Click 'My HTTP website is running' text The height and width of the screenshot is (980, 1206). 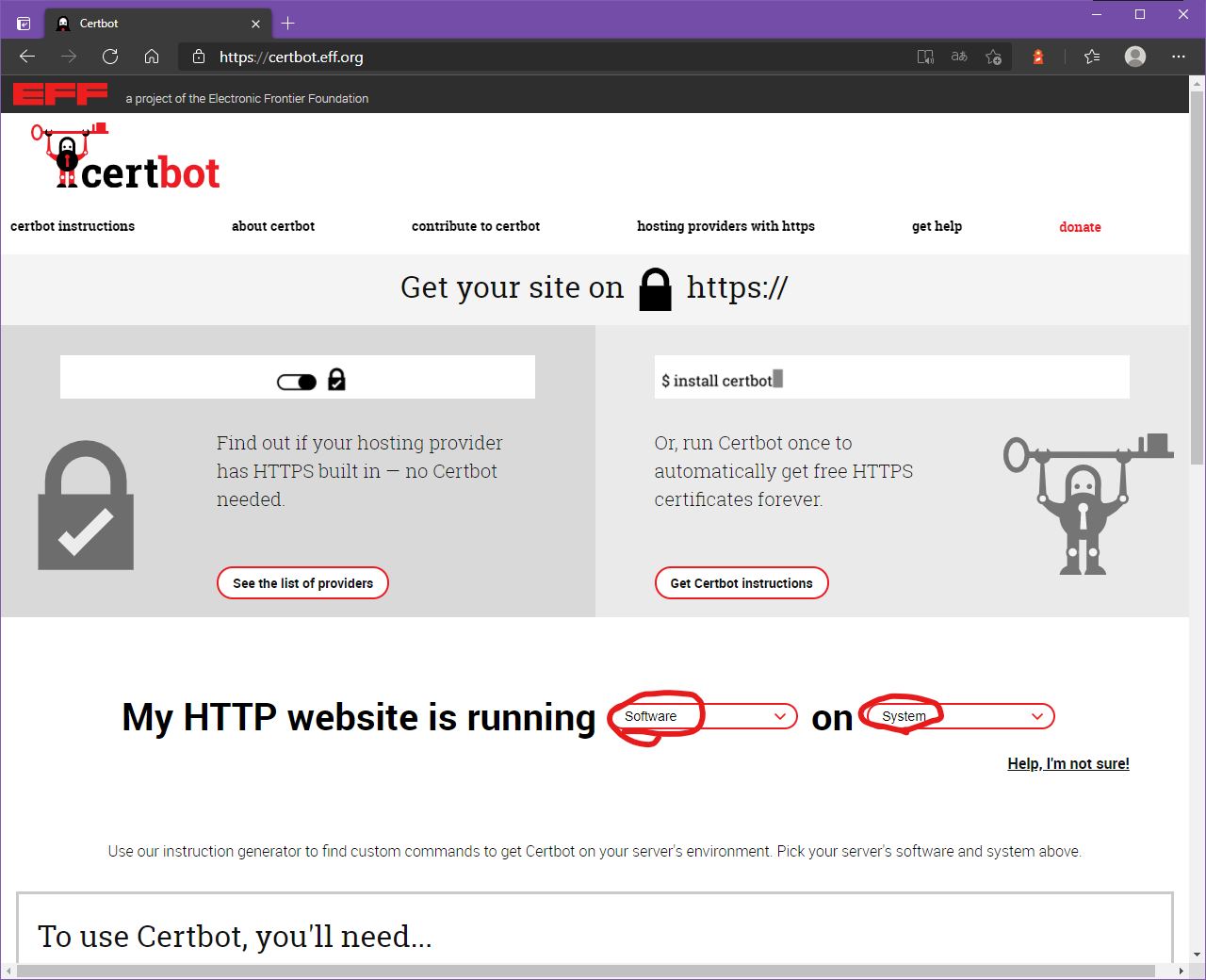359,717
